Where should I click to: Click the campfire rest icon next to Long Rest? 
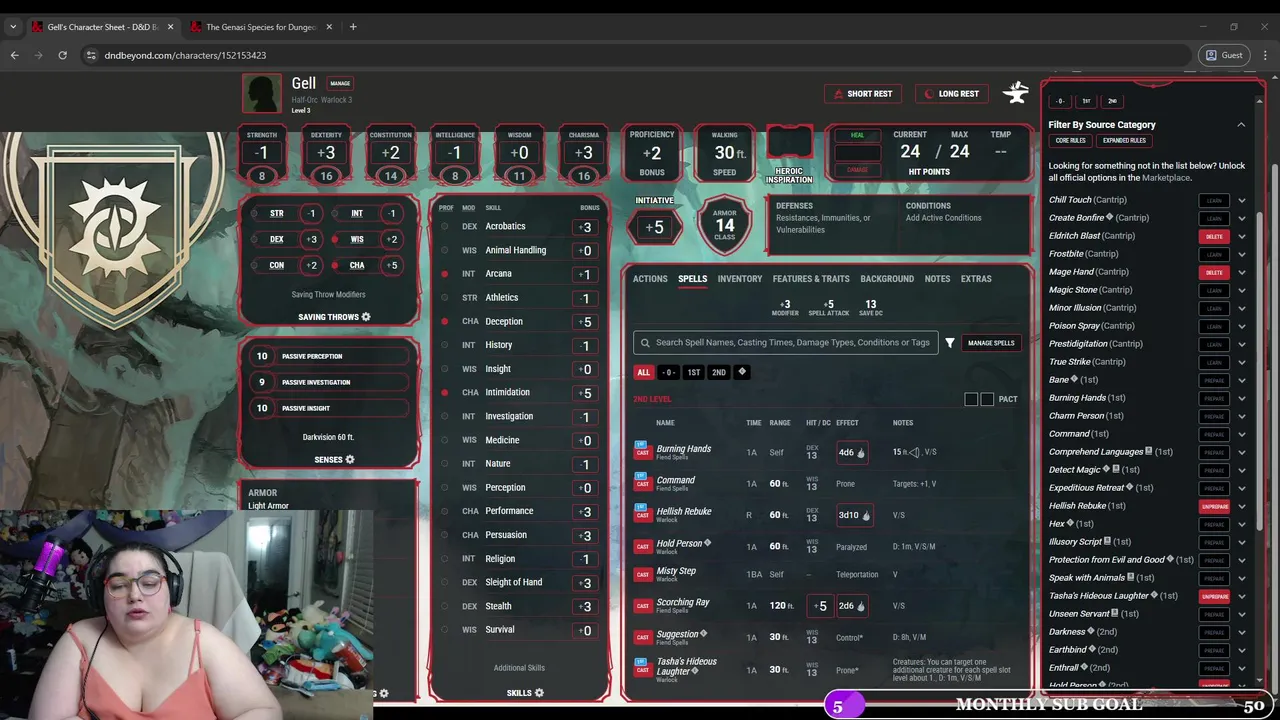tap(1016, 93)
